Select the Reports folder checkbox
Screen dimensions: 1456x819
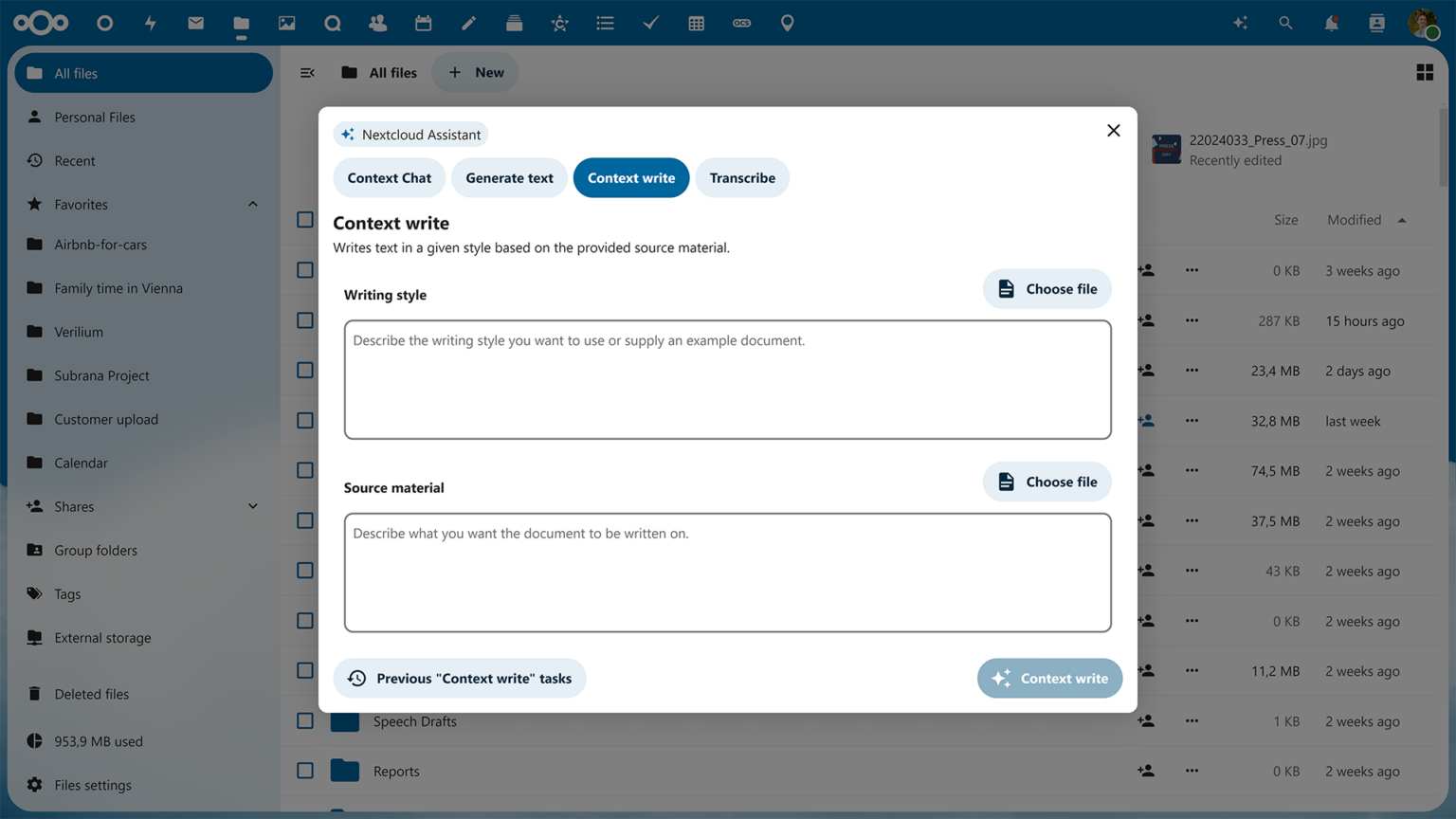(x=305, y=771)
